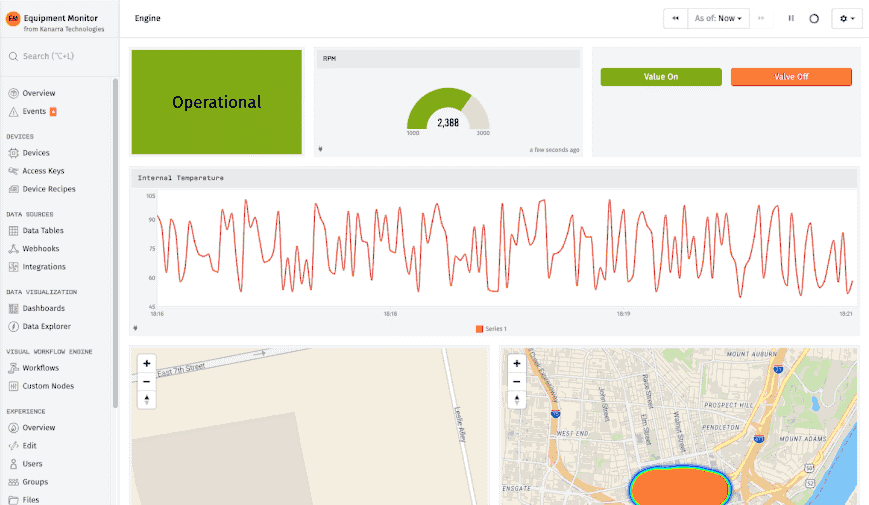
Task: Go to Webhooks in the sidebar
Action: [x=40, y=249]
